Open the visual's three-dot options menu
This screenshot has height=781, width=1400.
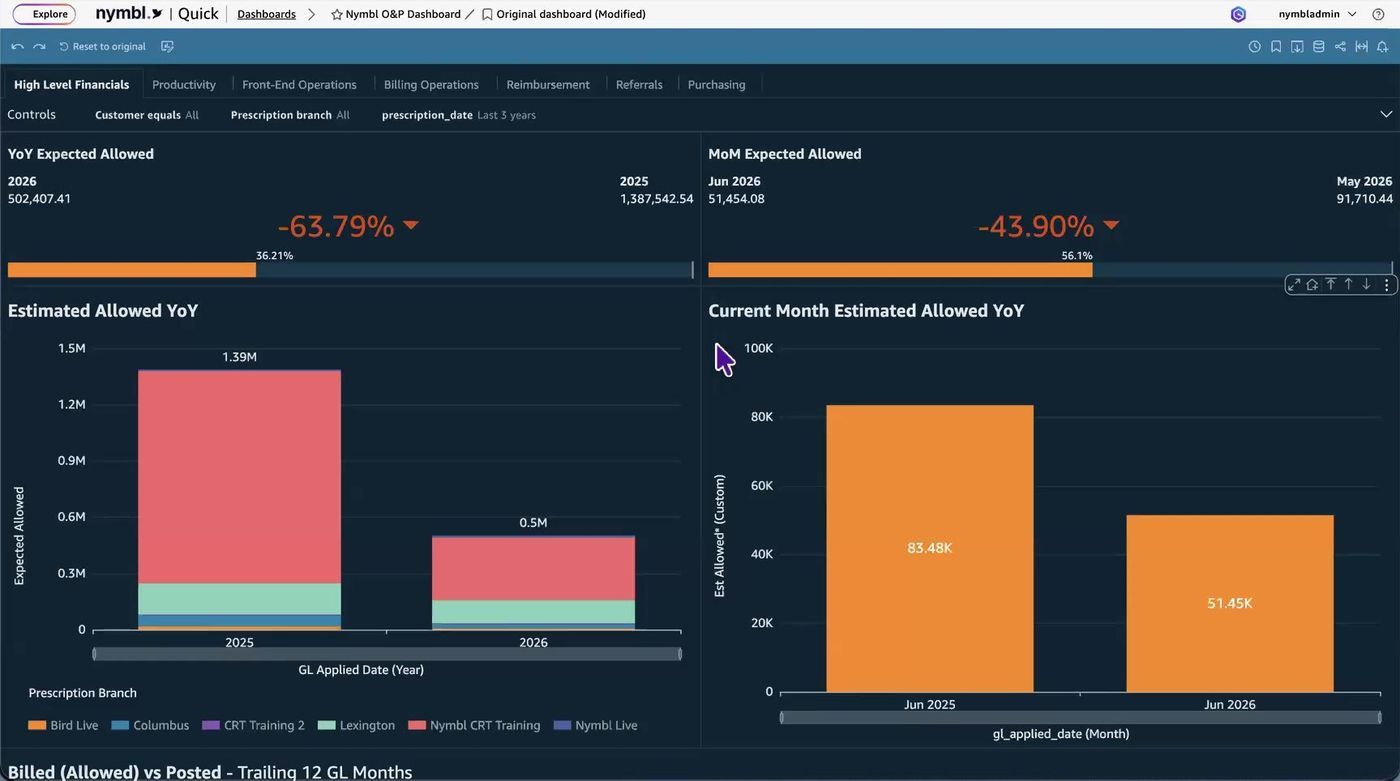[1386, 285]
